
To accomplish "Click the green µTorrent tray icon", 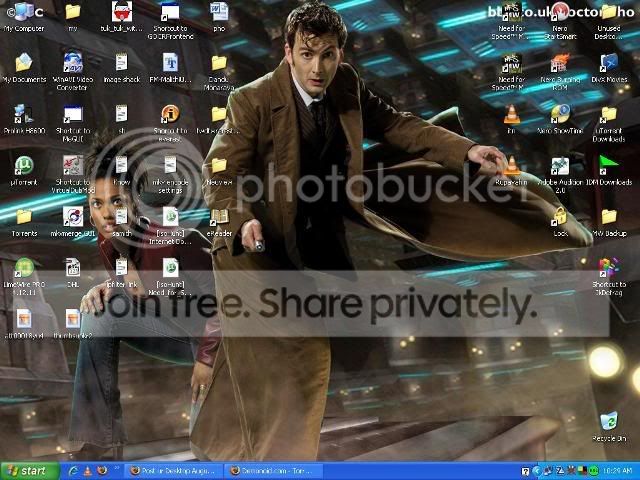I will coord(593,471).
